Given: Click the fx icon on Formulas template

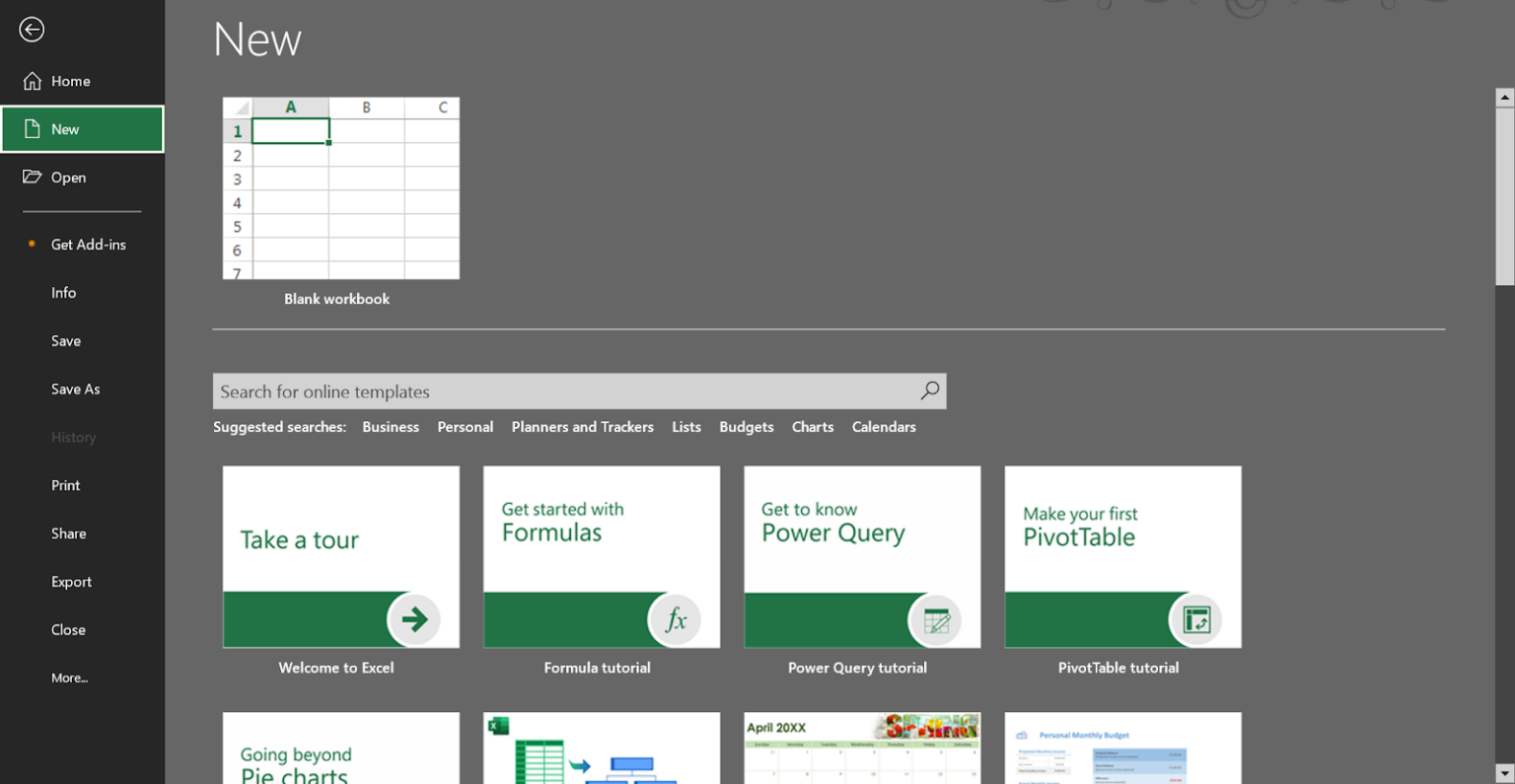Looking at the screenshot, I should 675,619.
